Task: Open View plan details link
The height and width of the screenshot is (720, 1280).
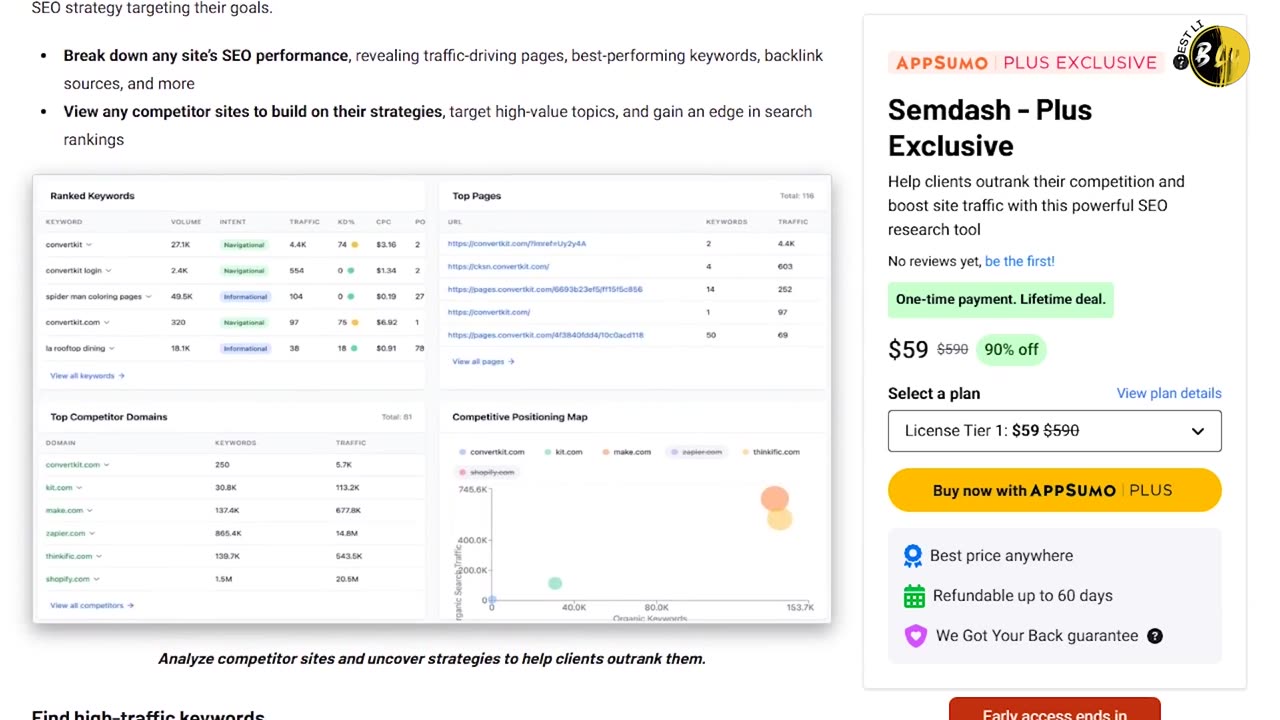Action: [1169, 393]
